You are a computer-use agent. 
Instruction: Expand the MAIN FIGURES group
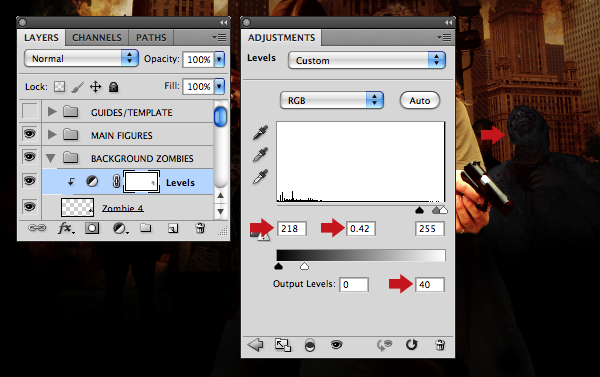tap(52, 135)
